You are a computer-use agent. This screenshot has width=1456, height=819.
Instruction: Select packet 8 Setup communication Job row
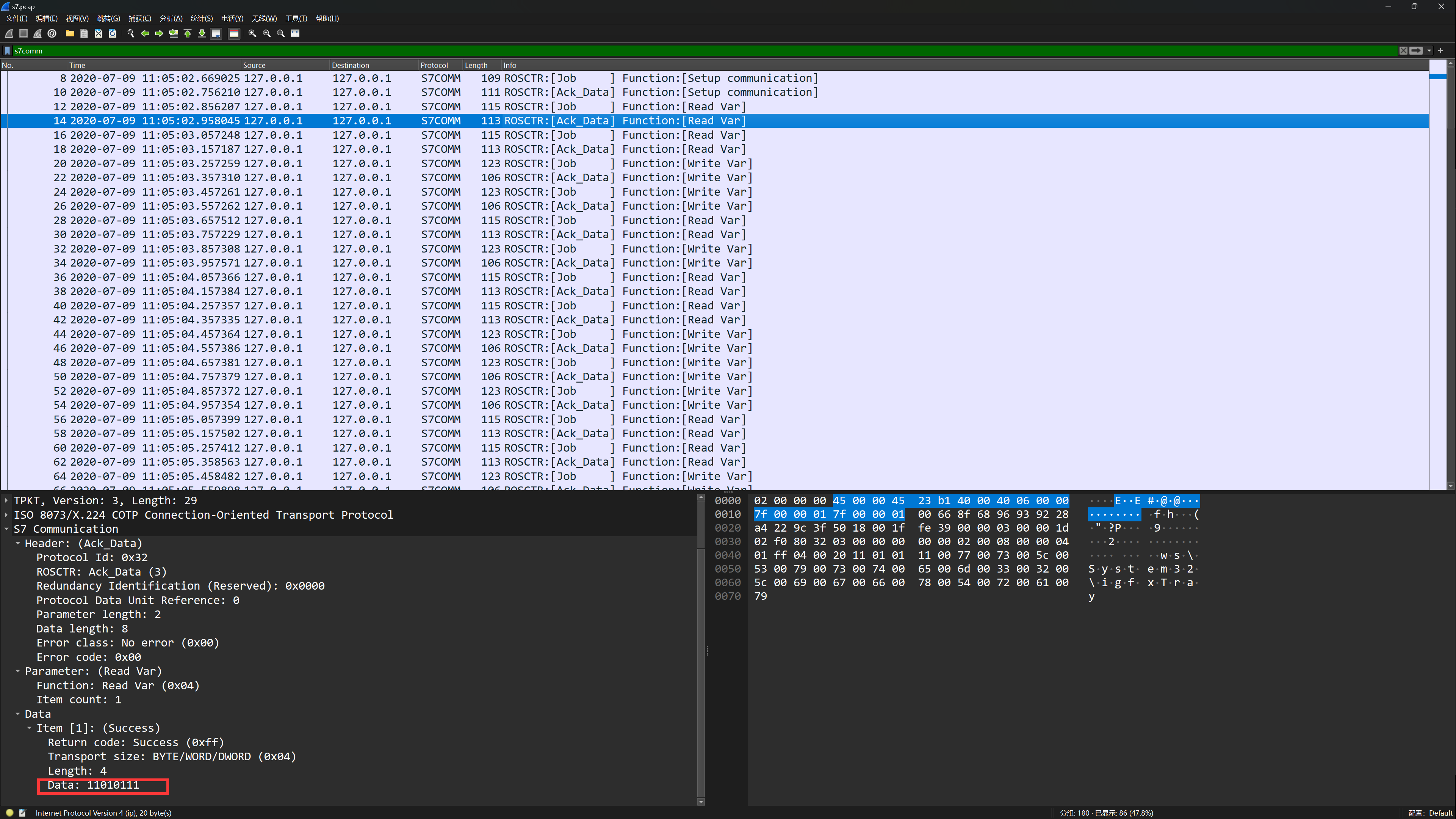715,78
